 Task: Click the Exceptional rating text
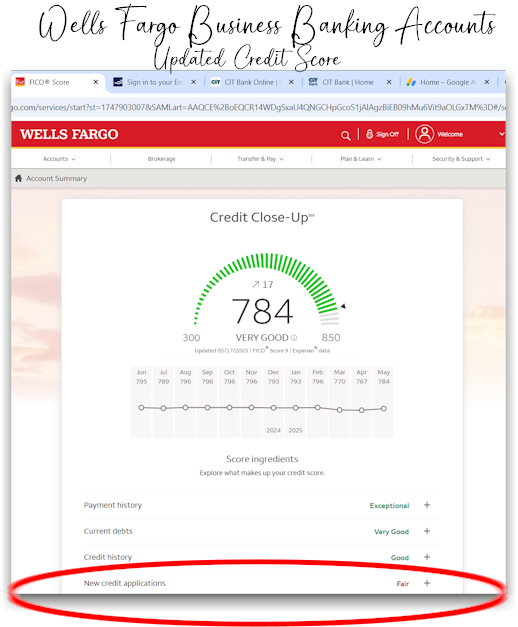[x=389, y=506]
